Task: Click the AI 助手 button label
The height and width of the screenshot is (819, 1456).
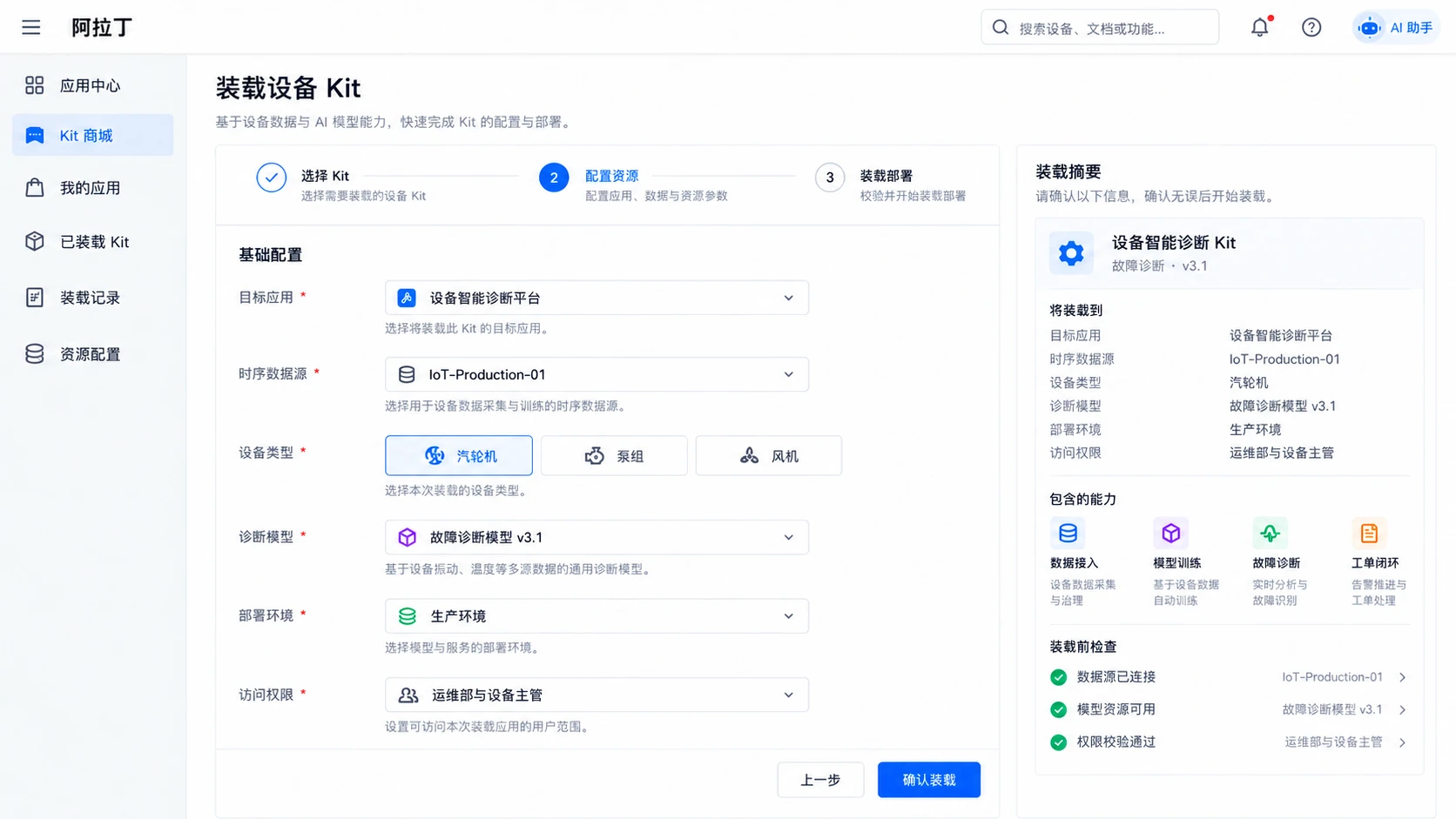Action: pyautogui.click(x=1412, y=28)
